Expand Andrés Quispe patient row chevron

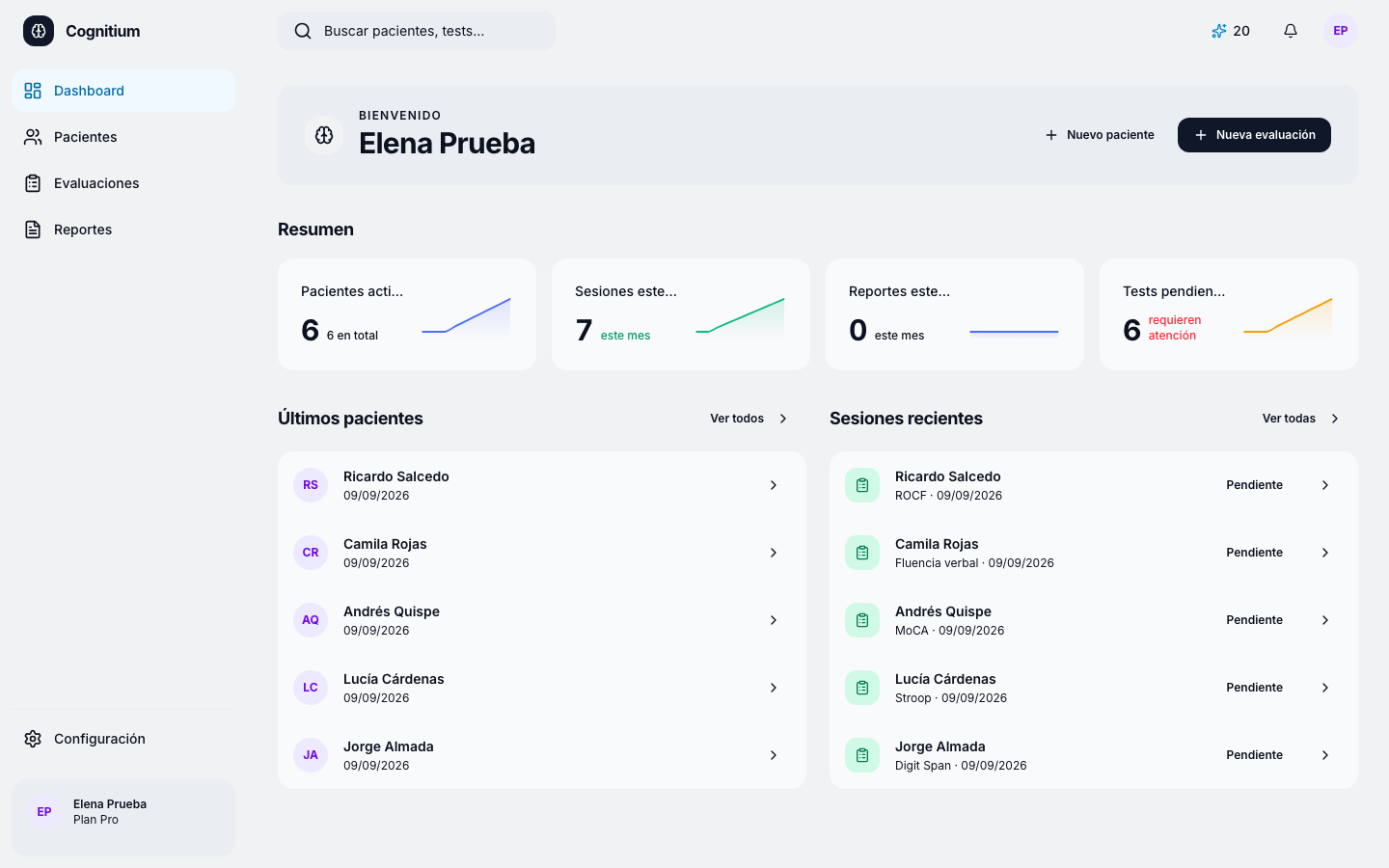(774, 620)
